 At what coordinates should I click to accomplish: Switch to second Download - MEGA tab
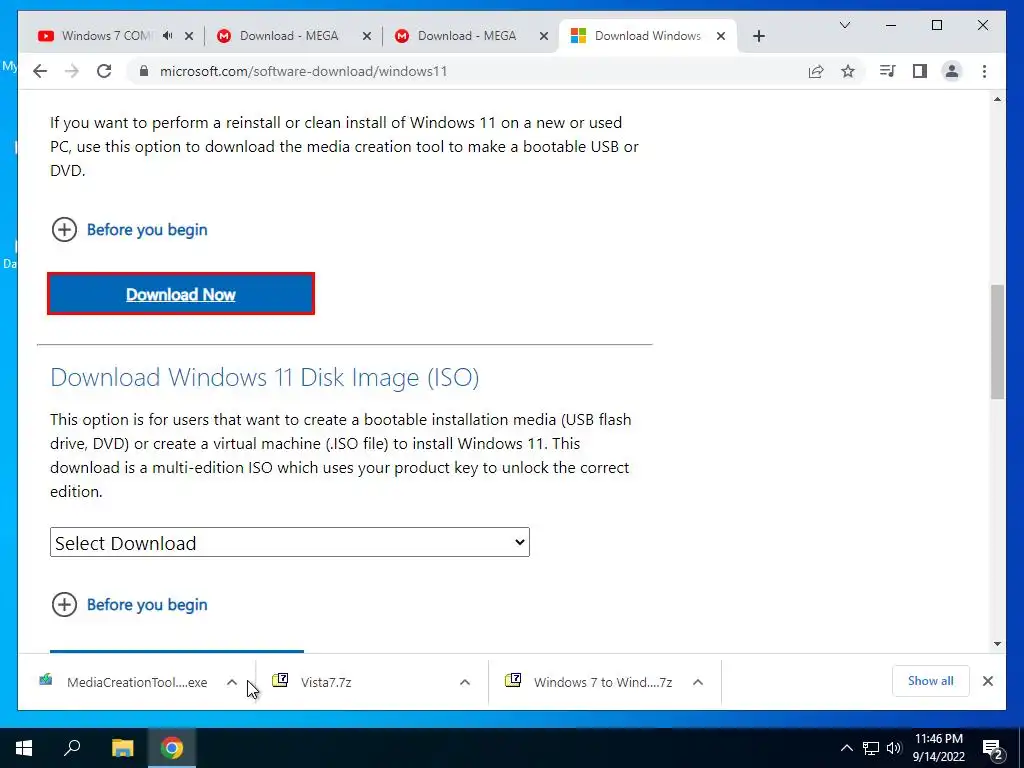click(x=468, y=36)
